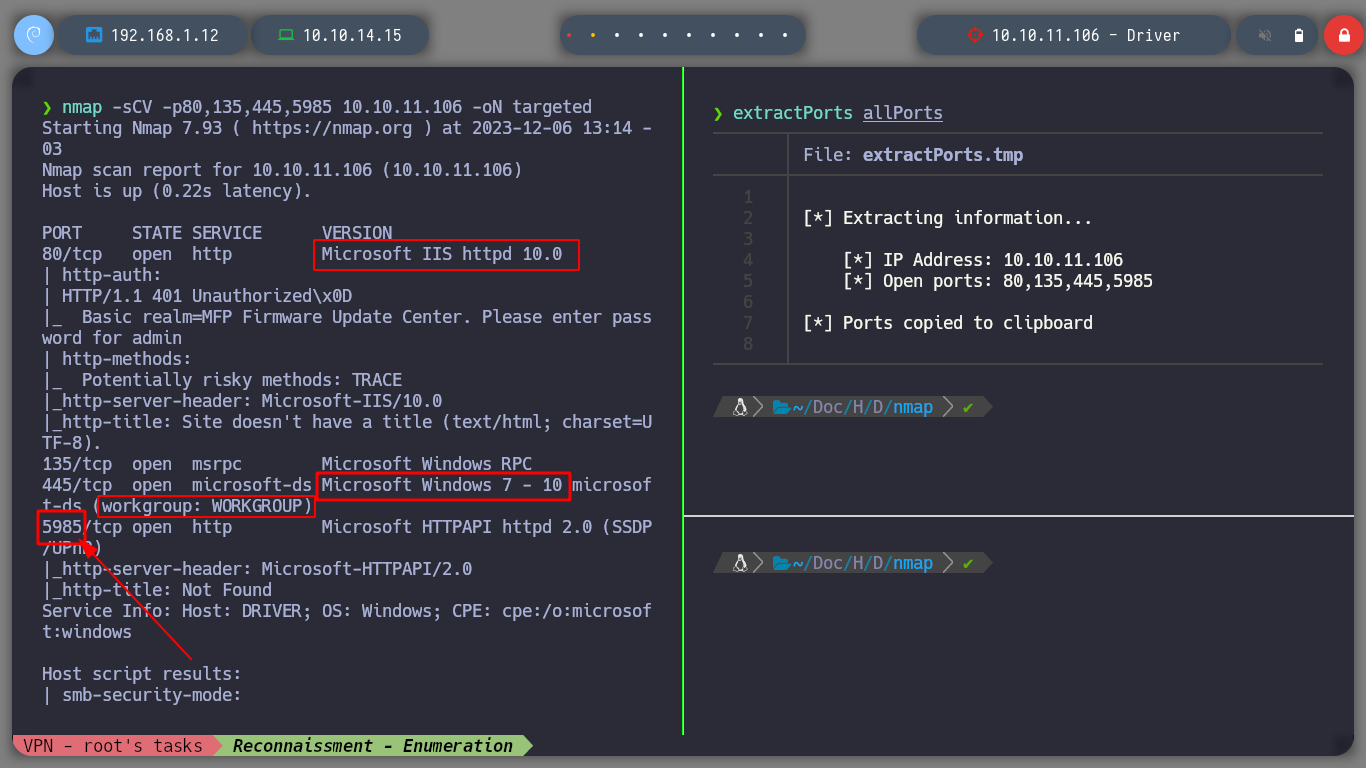Click the underlined 'allPorts' argument
Image resolution: width=1366 pixels, height=768 pixels.
[903, 113]
